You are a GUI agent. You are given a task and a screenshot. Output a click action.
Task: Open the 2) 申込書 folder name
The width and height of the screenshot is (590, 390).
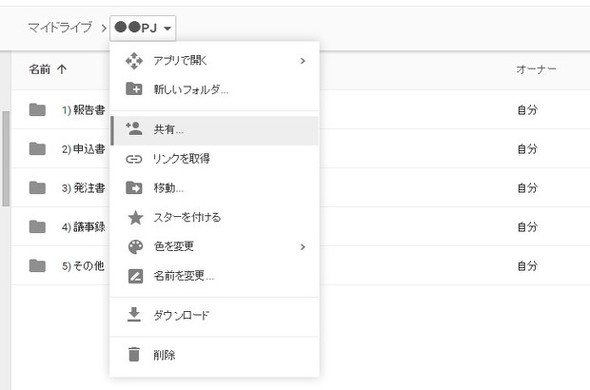pos(84,149)
